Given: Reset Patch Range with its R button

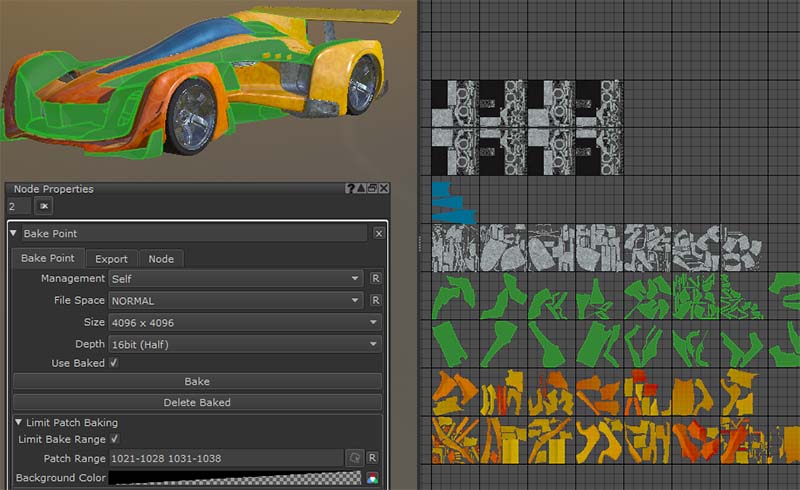Looking at the screenshot, I should tap(373, 458).
